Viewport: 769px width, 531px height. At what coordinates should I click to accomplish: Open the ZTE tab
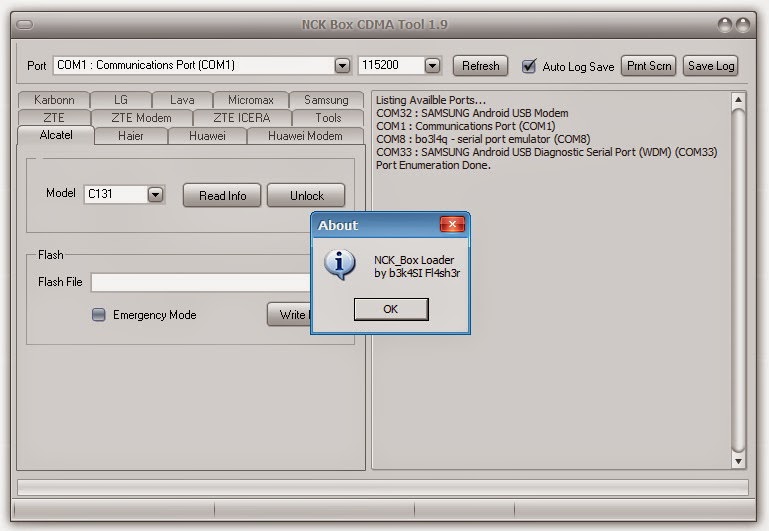tap(54, 118)
